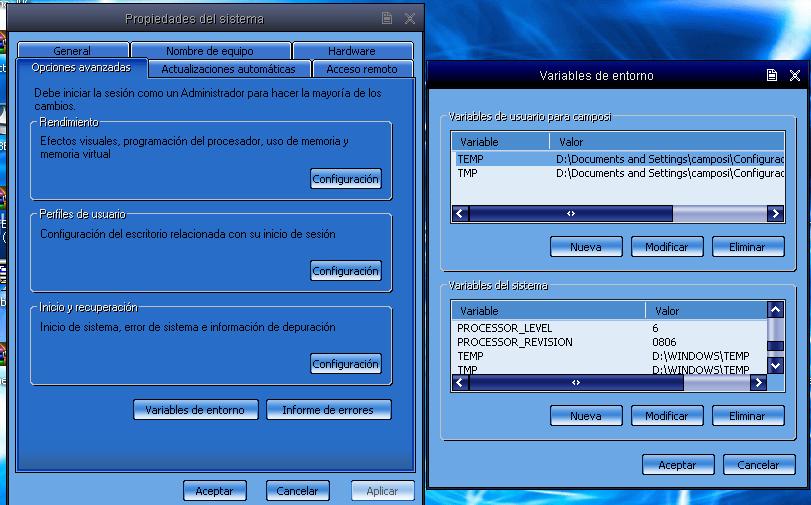This screenshot has width=811, height=505.
Task: Click the Informe de errores button
Action: coord(328,410)
